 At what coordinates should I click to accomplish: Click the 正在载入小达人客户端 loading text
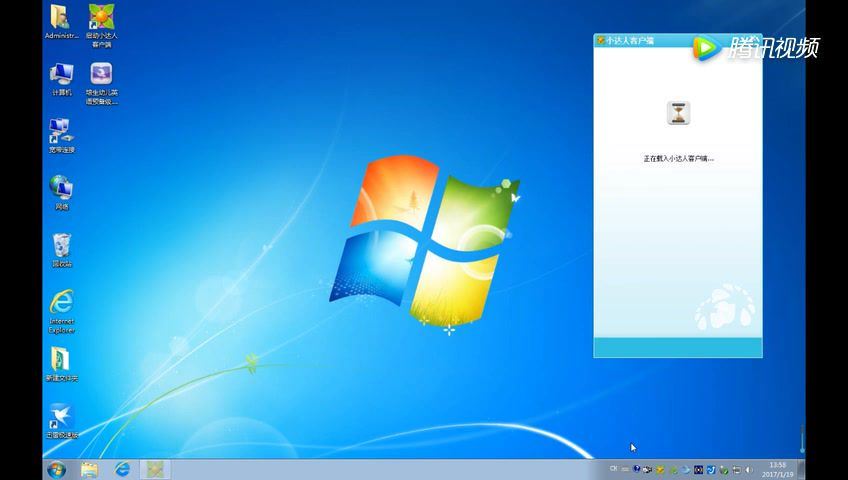[678, 158]
